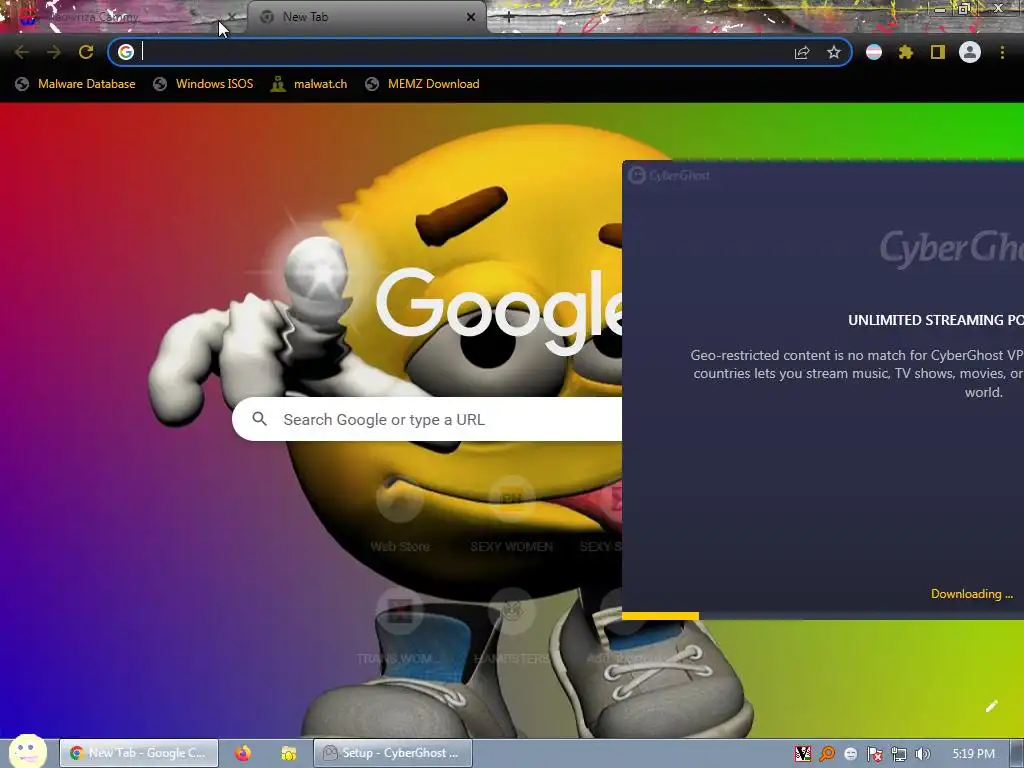Click the magnifier icon in Google search box

pos(259,419)
